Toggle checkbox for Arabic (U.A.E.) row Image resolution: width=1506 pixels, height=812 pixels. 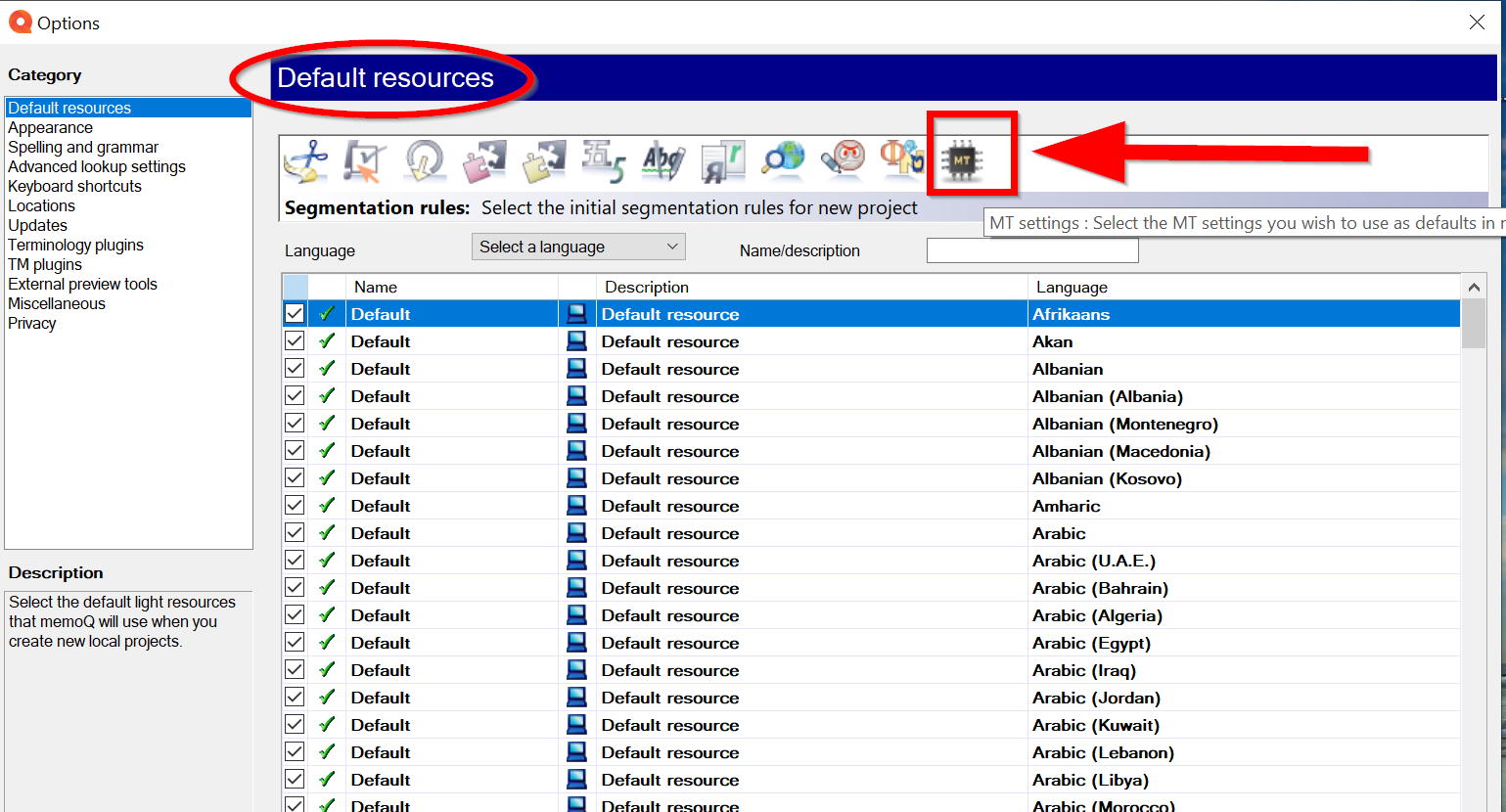[x=295, y=561]
